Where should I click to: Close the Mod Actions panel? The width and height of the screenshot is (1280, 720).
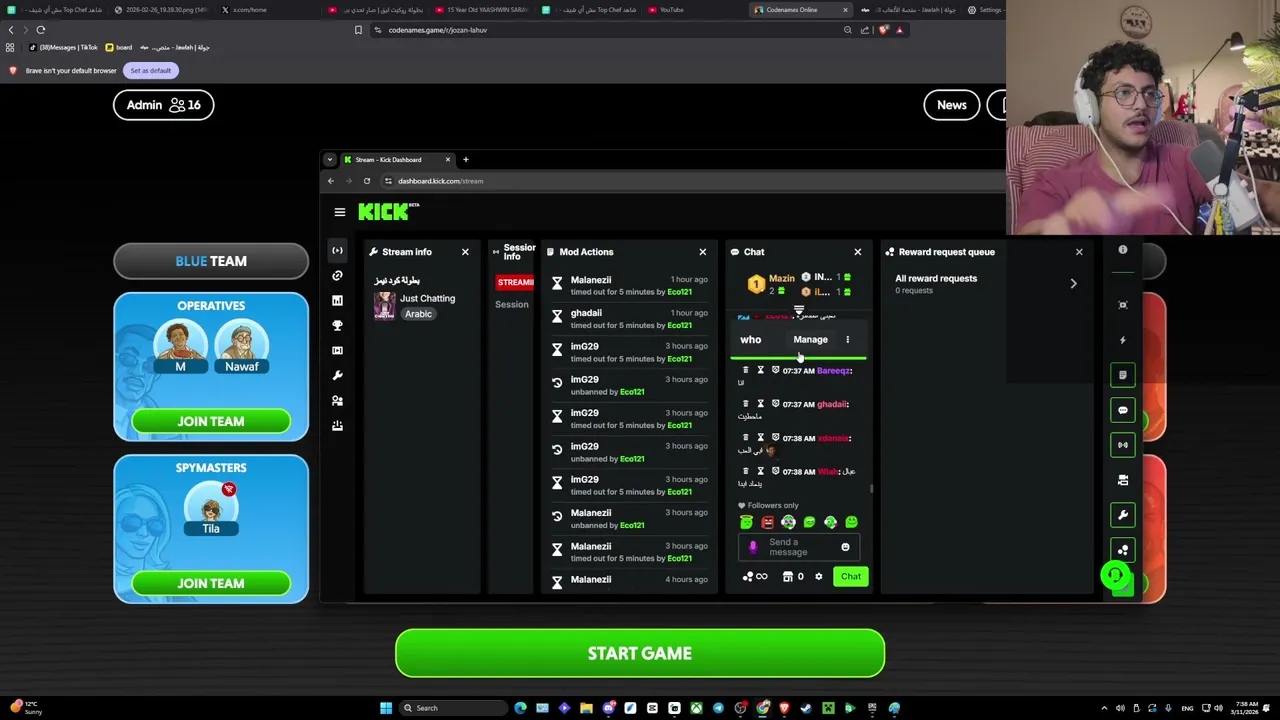(x=702, y=252)
